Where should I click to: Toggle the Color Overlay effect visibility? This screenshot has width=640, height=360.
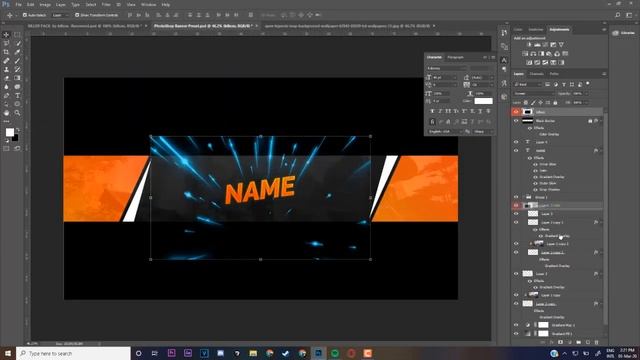(535, 134)
